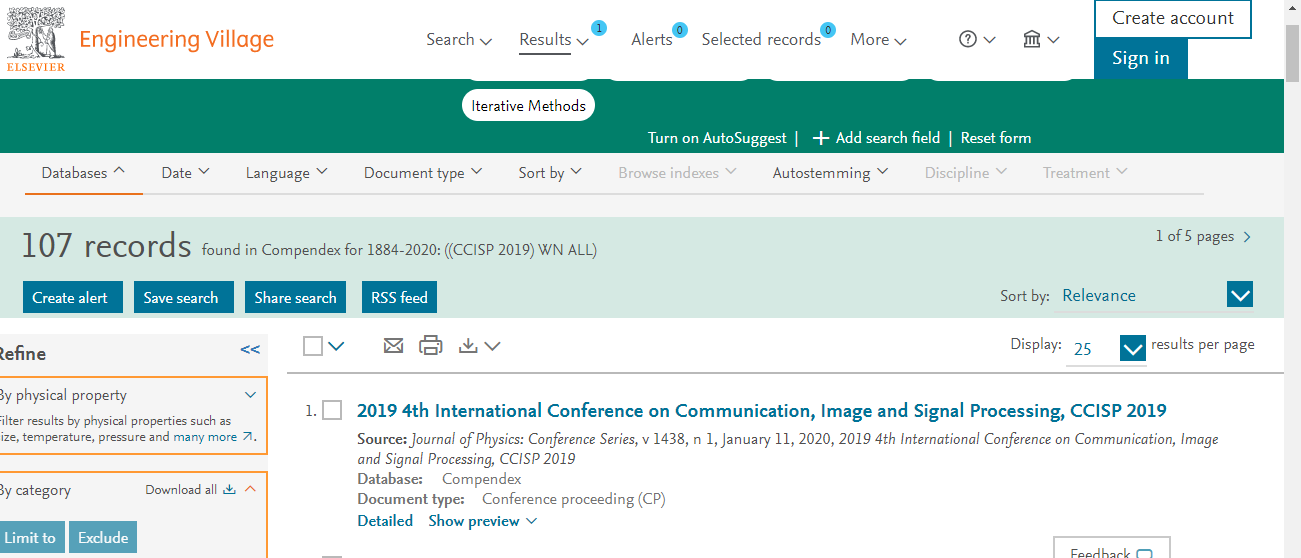Click the Sign in button
Image resolution: width=1301 pixels, height=558 pixels.
1141,58
